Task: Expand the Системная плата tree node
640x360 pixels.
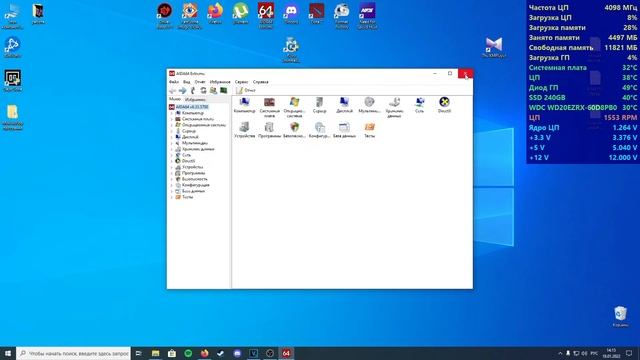Action: (172, 119)
